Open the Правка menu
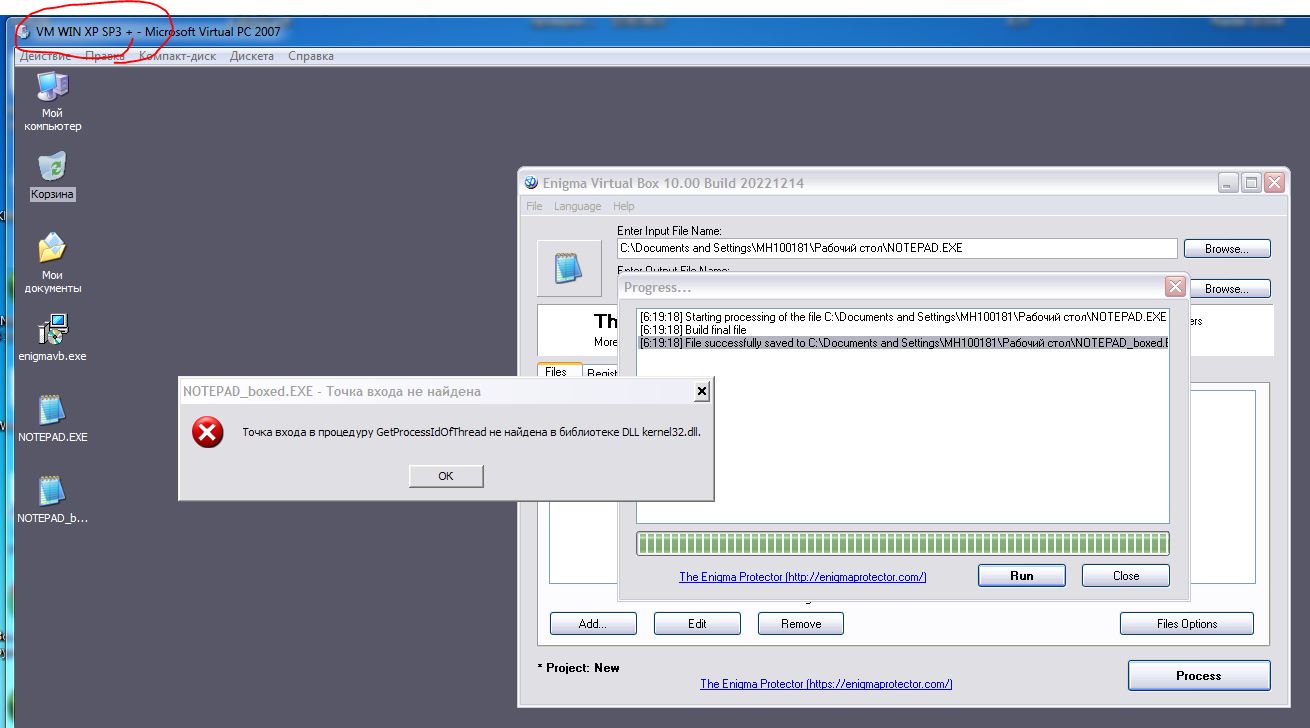The width and height of the screenshot is (1310, 728). [105, 56]
